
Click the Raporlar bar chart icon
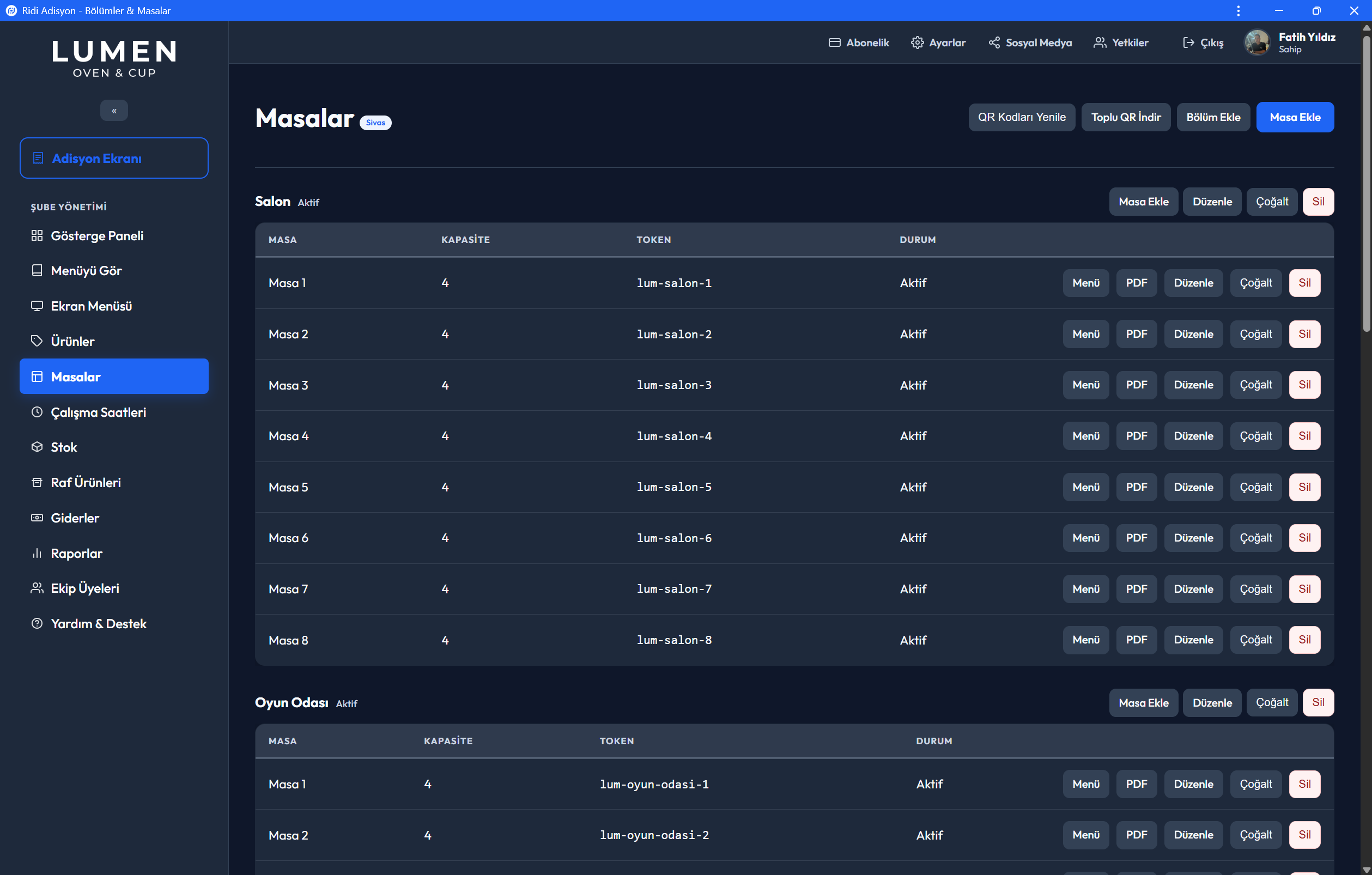tap(37, 553)
